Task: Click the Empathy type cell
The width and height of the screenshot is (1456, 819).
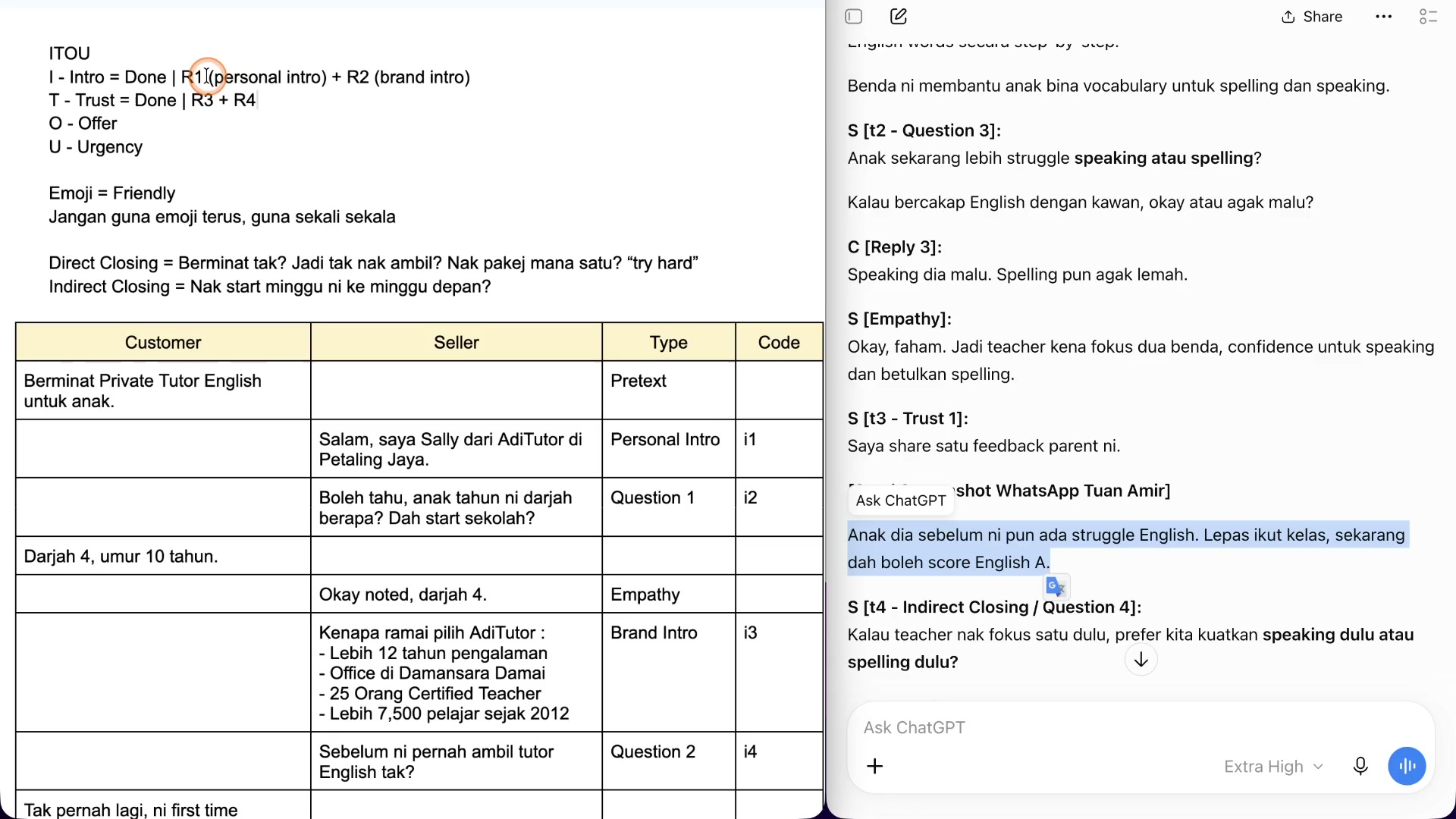Action: click(668, 594)
